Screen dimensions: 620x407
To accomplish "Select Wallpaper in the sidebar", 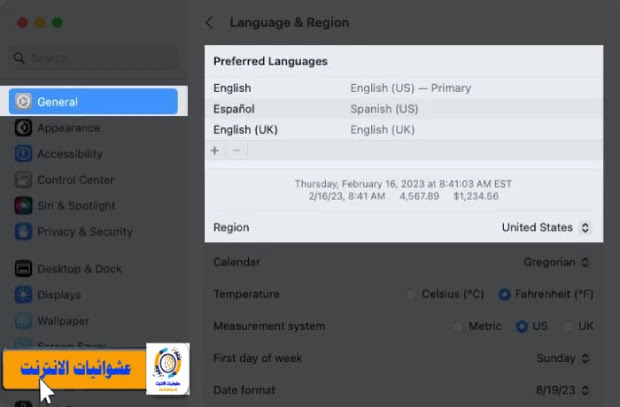I will 63,321.
